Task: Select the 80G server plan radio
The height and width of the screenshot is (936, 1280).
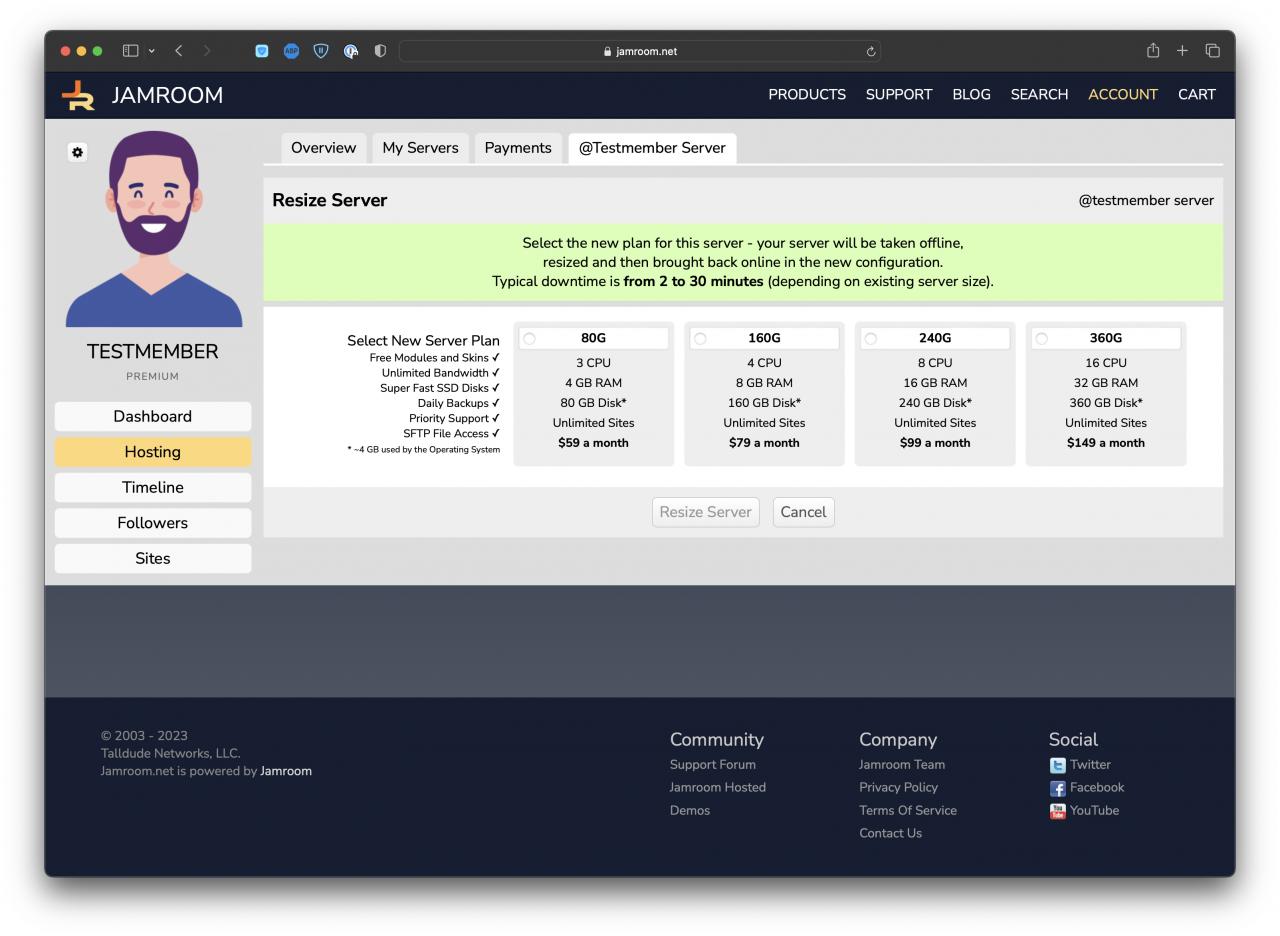Action: click(x=530, y=339)
